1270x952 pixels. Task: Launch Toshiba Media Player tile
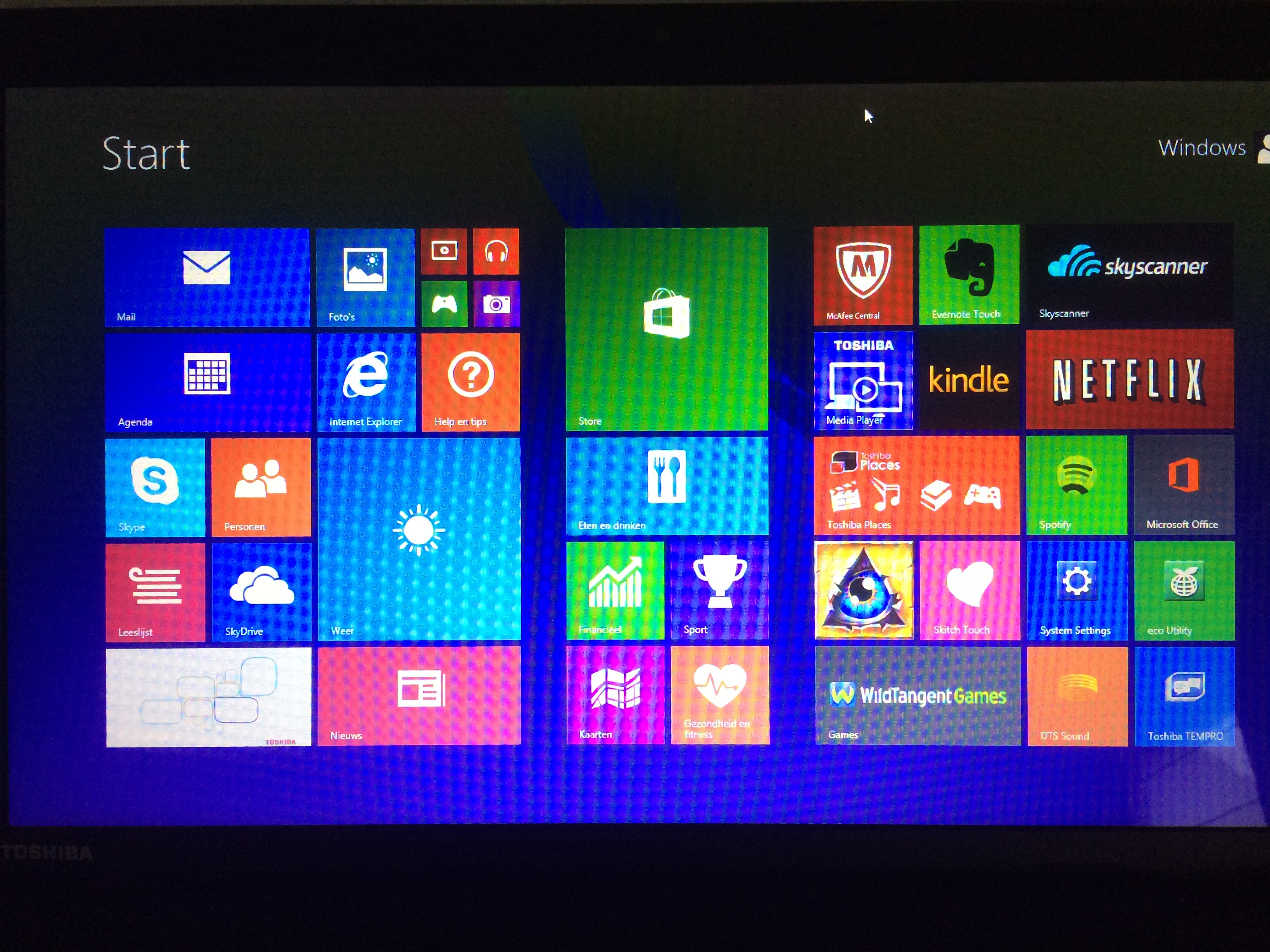point(863,380)
